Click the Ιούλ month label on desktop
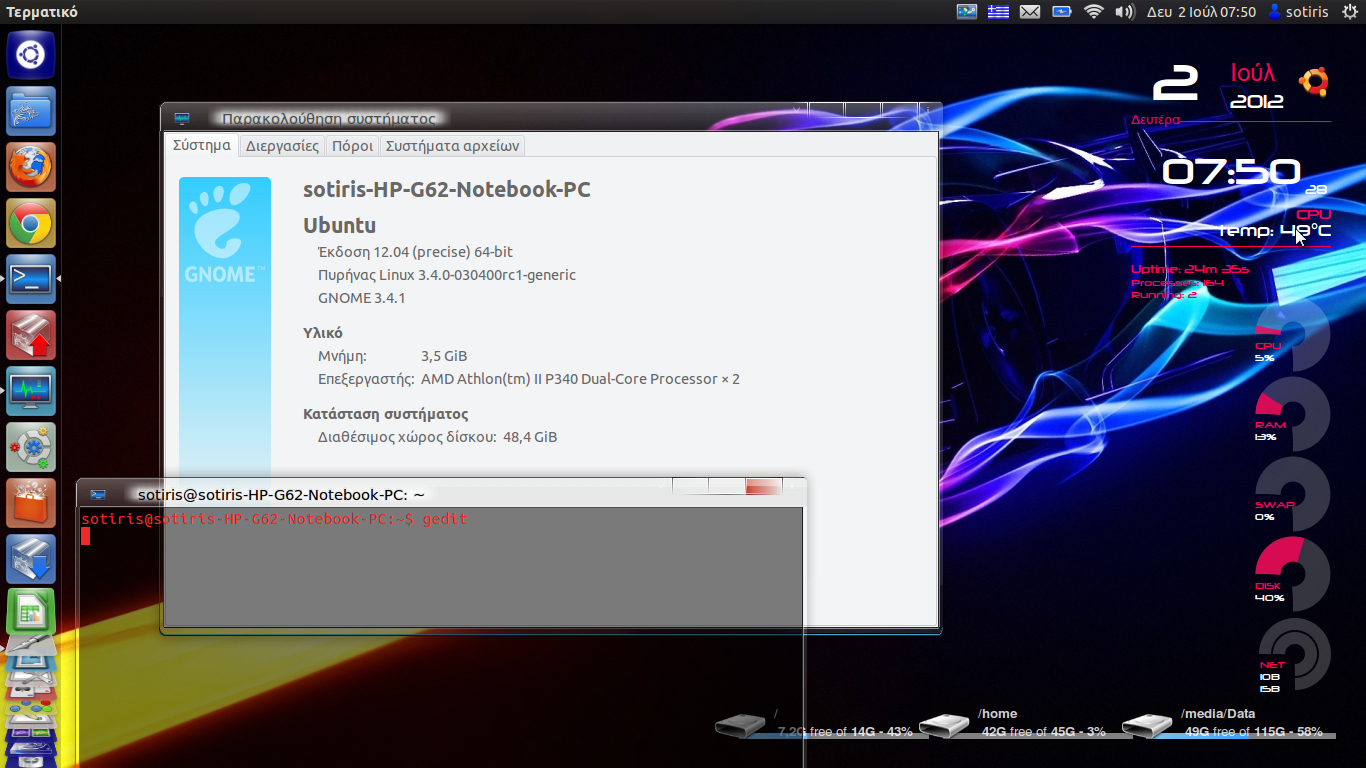Viewport: 1366px width, 768px height. click(x=1253, y=73)
